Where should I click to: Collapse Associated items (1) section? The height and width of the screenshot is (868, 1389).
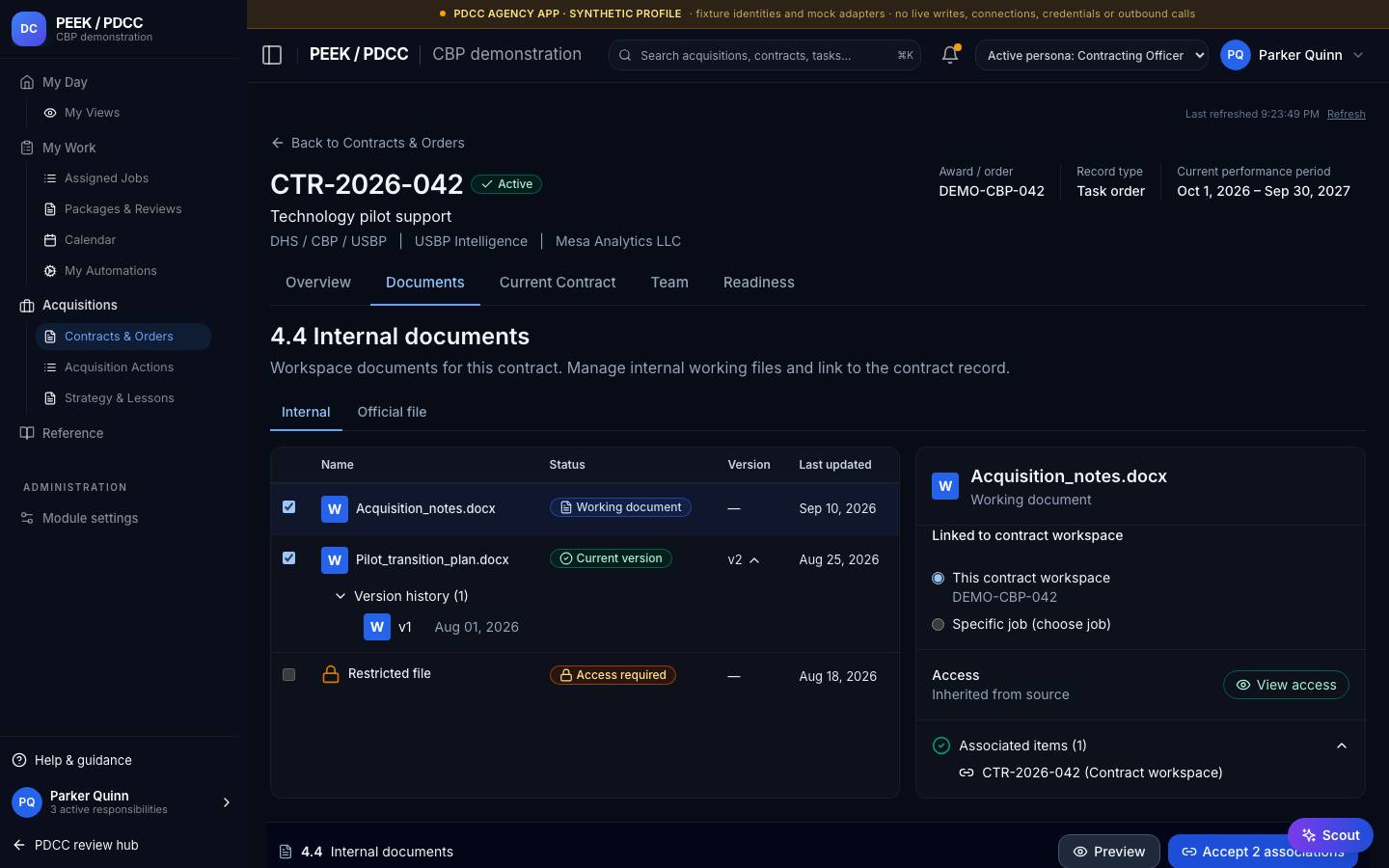[1342, 746]
